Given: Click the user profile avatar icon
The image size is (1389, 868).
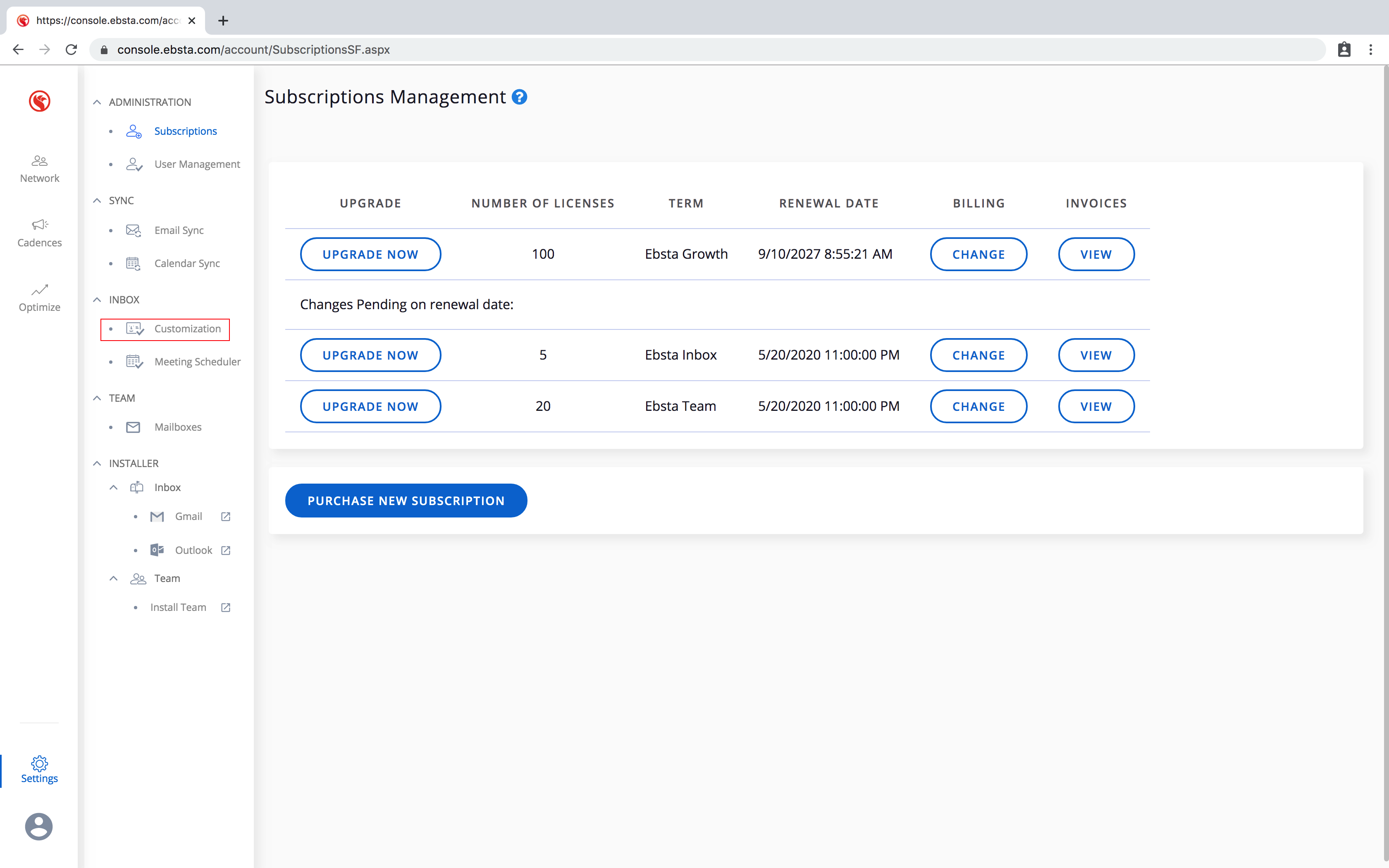Looking at the screenshot, I should coord(38,826).
